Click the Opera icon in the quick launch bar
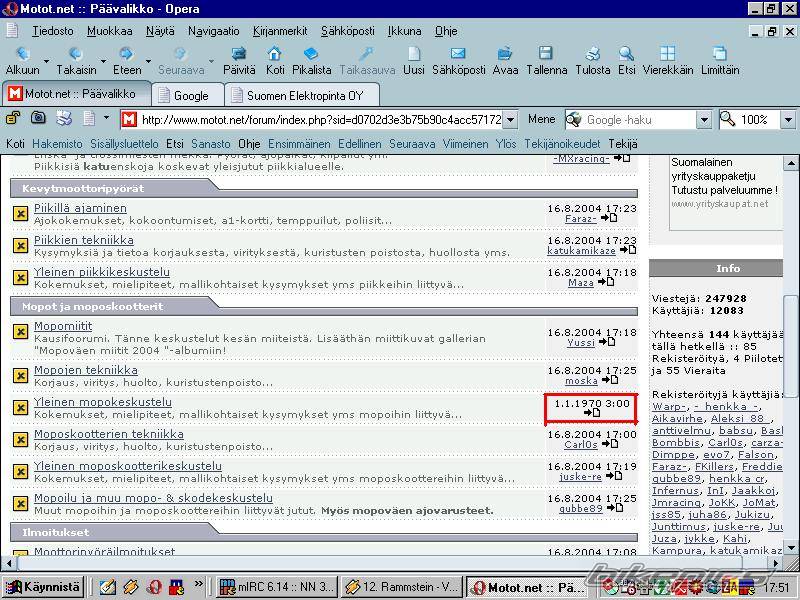The height and width of the screenshot is (600, 800). [154, 587]
